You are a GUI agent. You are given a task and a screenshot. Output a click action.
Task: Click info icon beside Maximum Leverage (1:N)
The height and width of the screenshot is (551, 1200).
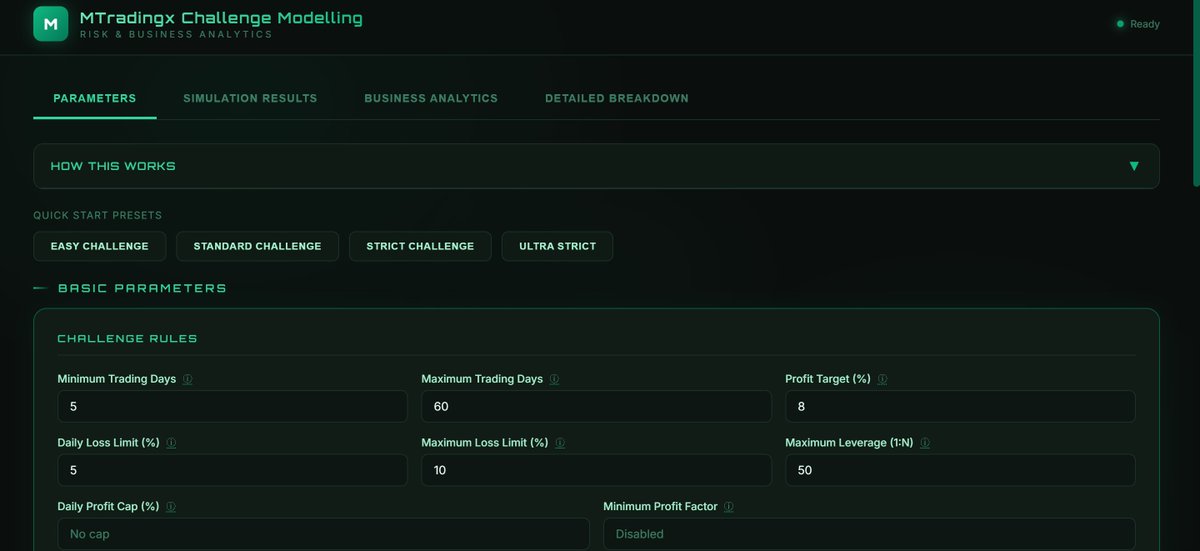(926, 443)
